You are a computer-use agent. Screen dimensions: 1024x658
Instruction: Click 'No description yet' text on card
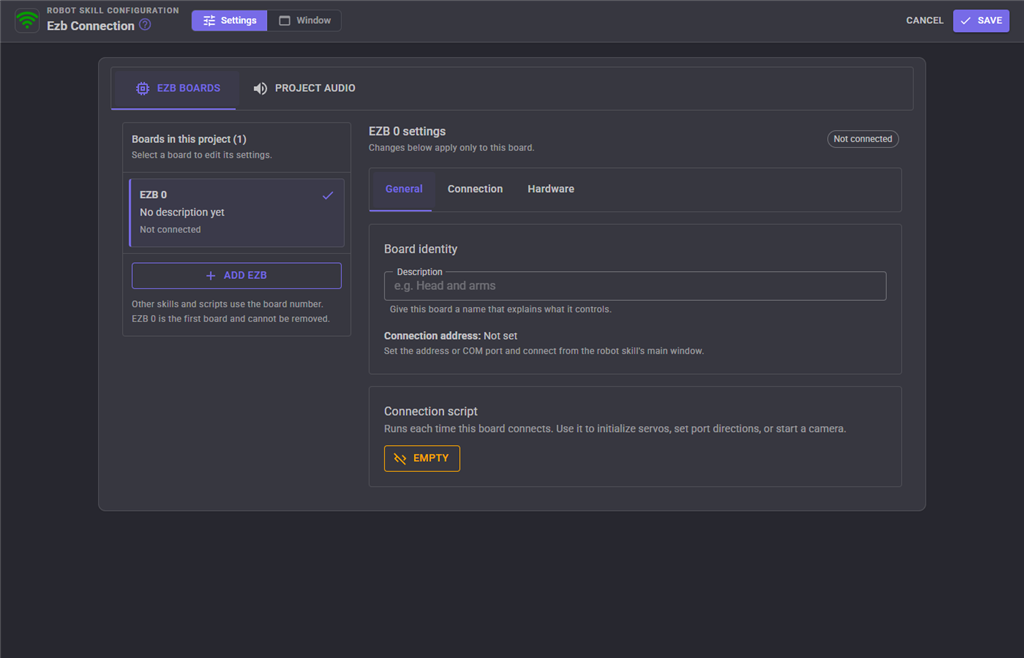click(x=182, y=212)
